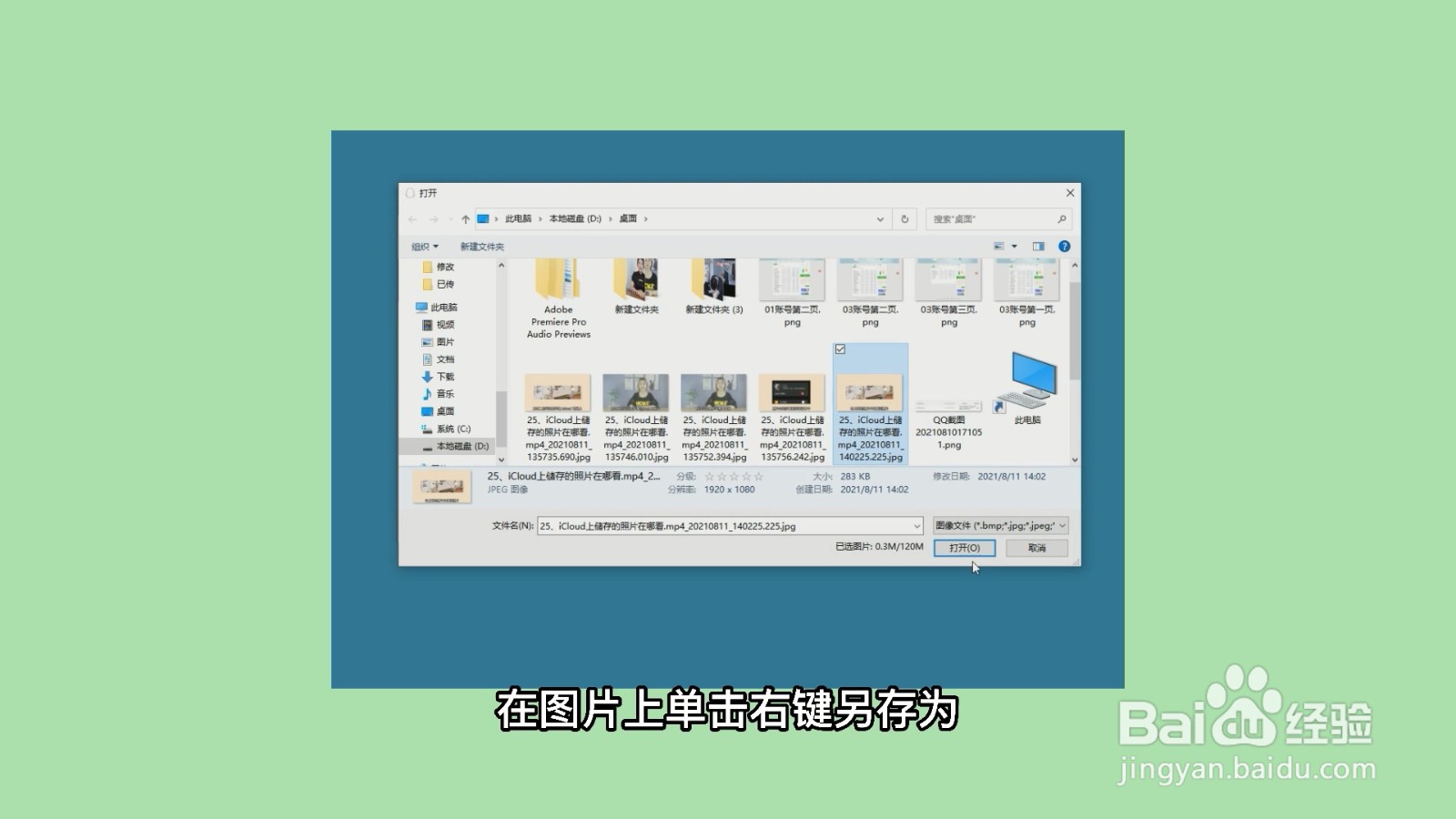
Task: Click the search magnifier in the search box
Action: [1061, 219]
